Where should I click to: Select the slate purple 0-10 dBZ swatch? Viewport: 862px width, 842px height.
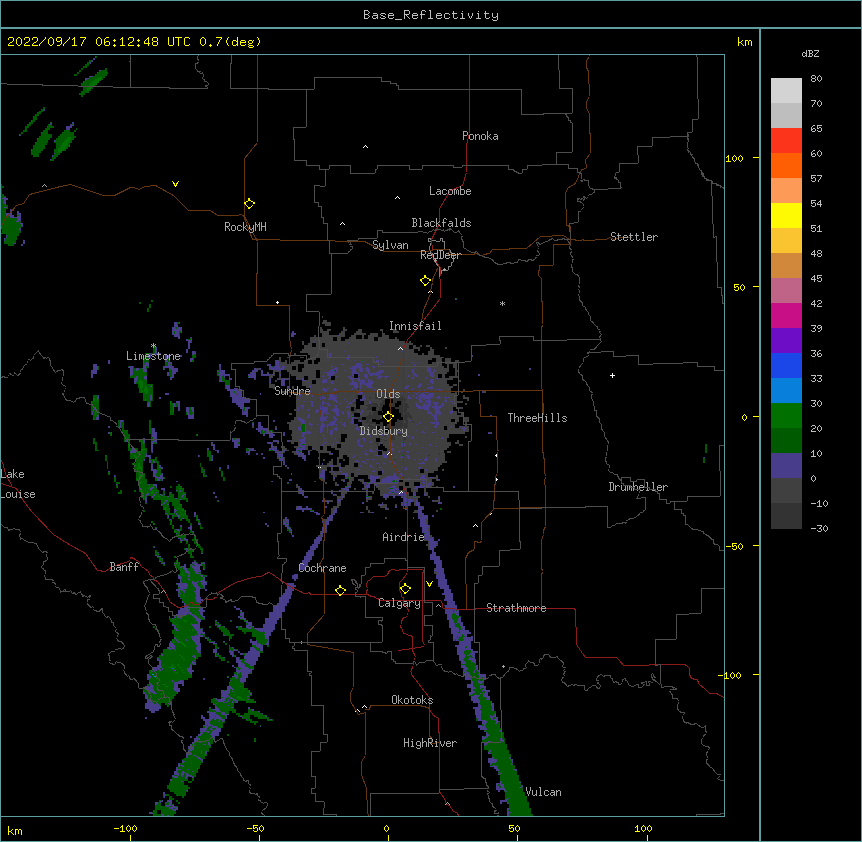(x=786, y=466)
